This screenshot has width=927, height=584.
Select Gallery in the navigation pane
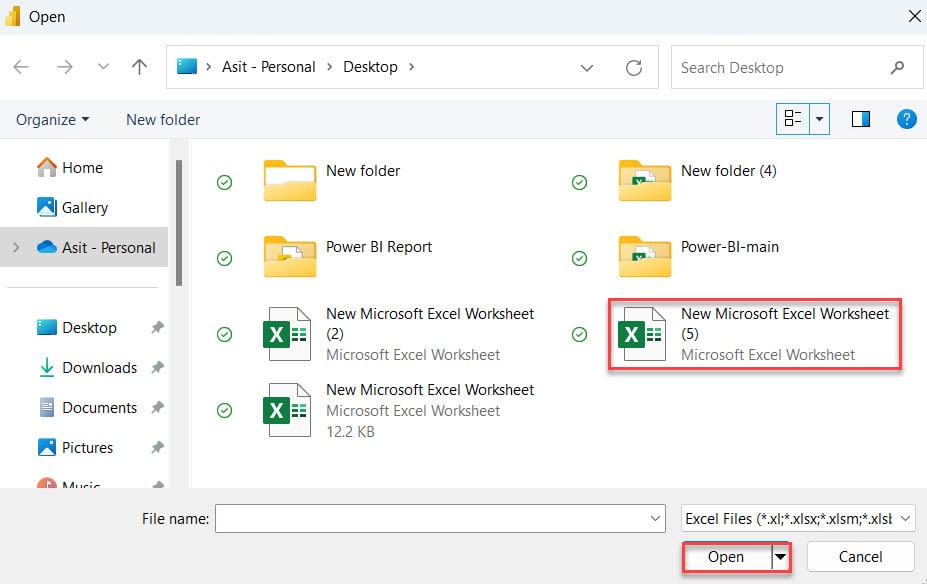(x=72, y=207)
